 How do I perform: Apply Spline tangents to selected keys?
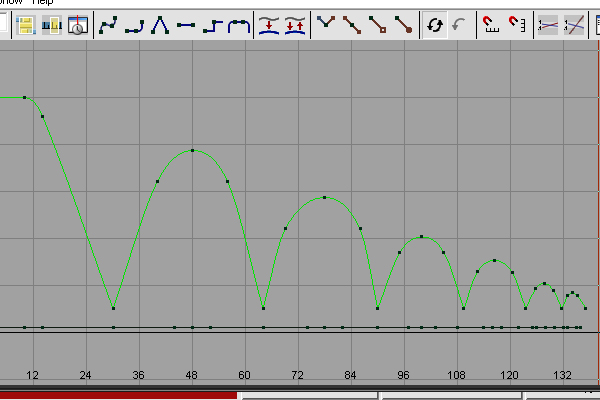(x=108, y=25)
